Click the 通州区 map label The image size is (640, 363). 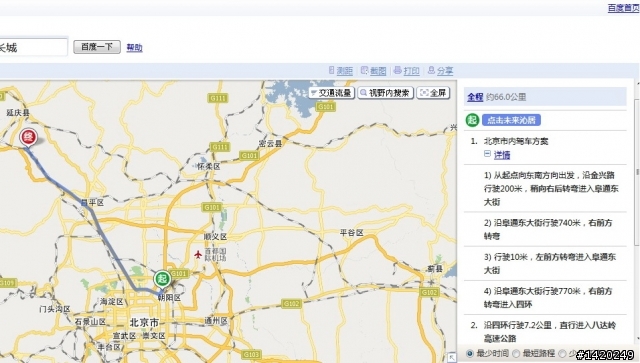point(216,321)
